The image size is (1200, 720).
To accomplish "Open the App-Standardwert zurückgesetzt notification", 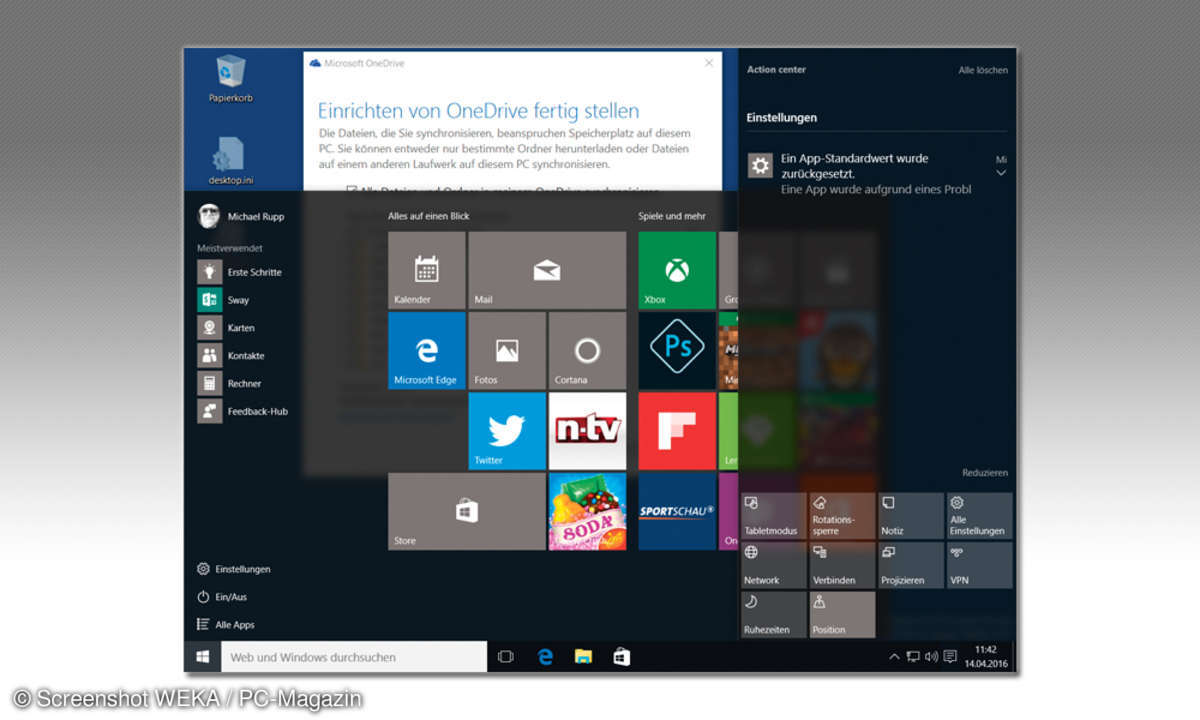I will click(877, 173).
